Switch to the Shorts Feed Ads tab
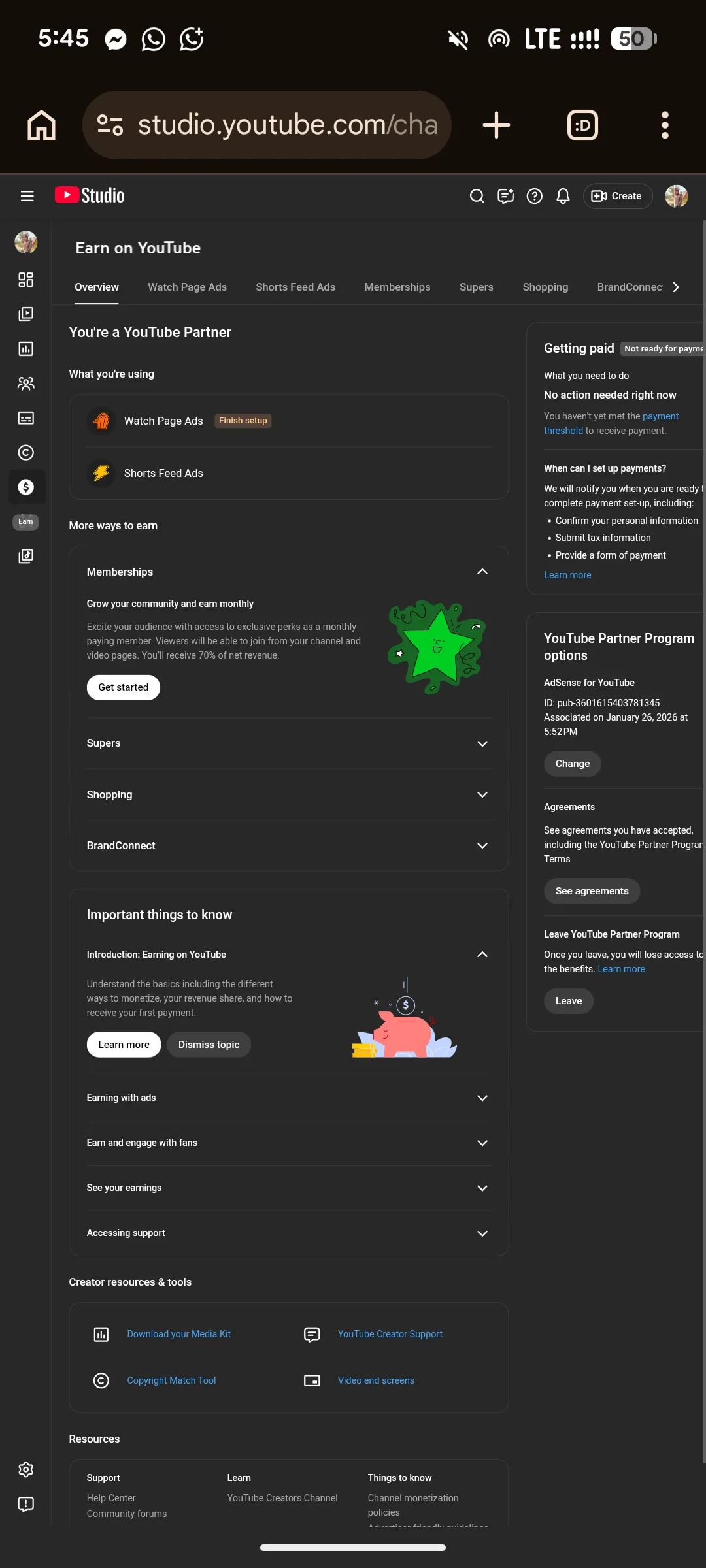706x1568 pixels. 295,287
